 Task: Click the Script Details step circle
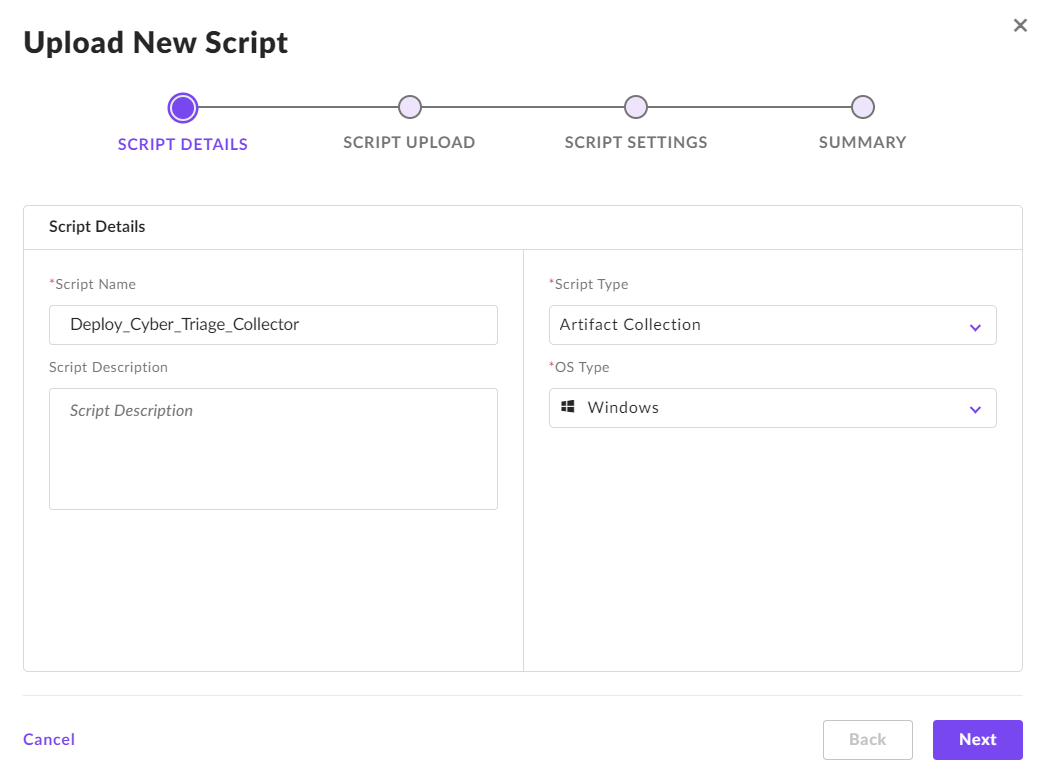coord(183,107)
